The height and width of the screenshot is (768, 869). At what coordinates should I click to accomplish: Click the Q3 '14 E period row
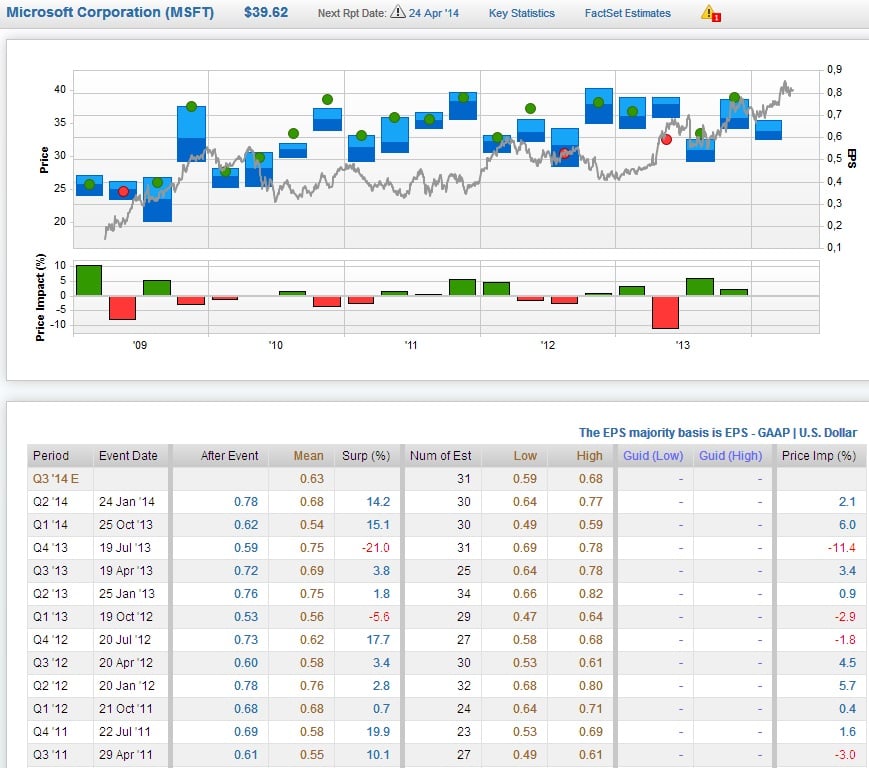coord(56,478)
